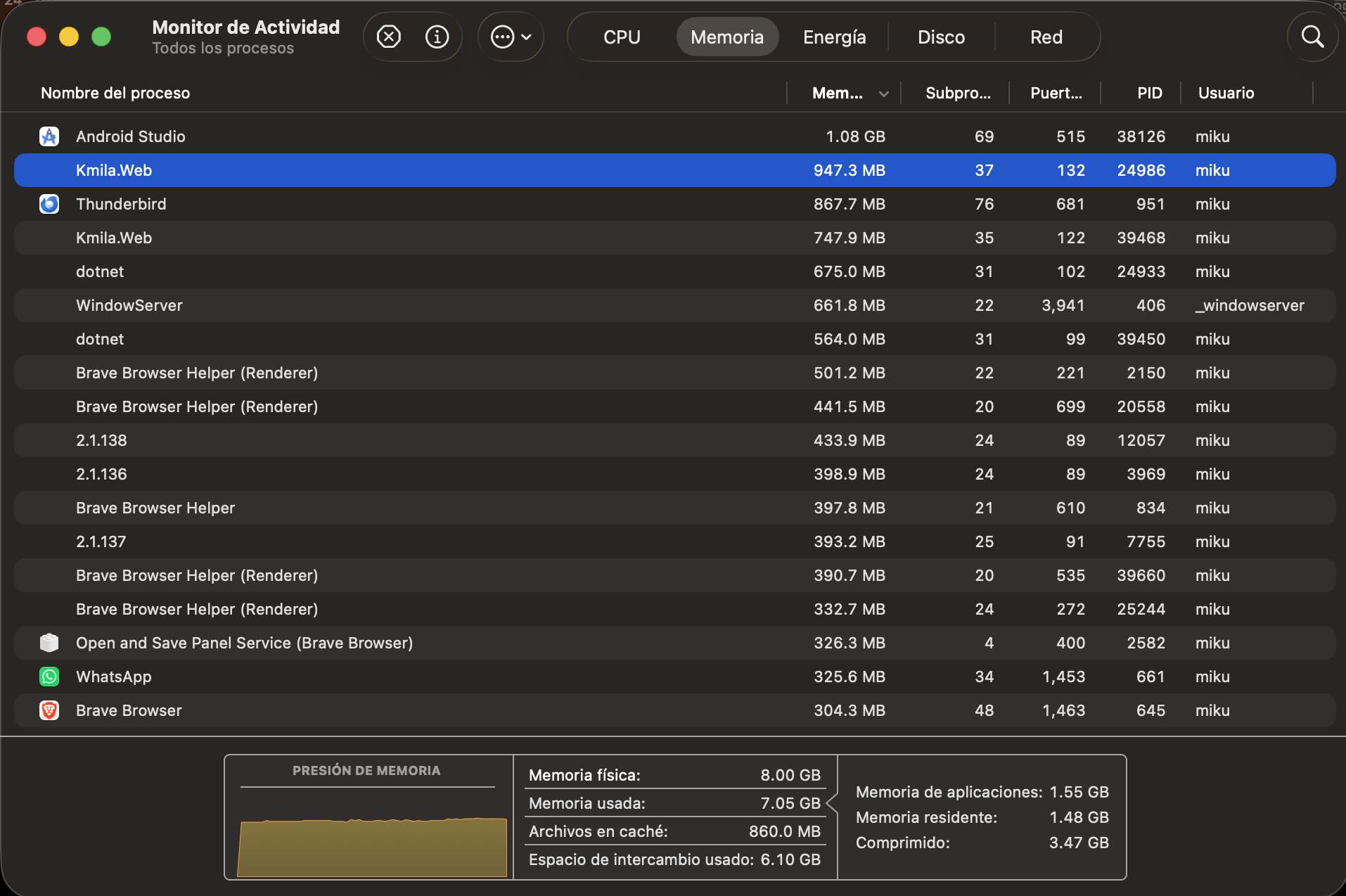Sort by the Subpro... column header
This screenshot has width=1346, height=896.
(x=958, y=93)
